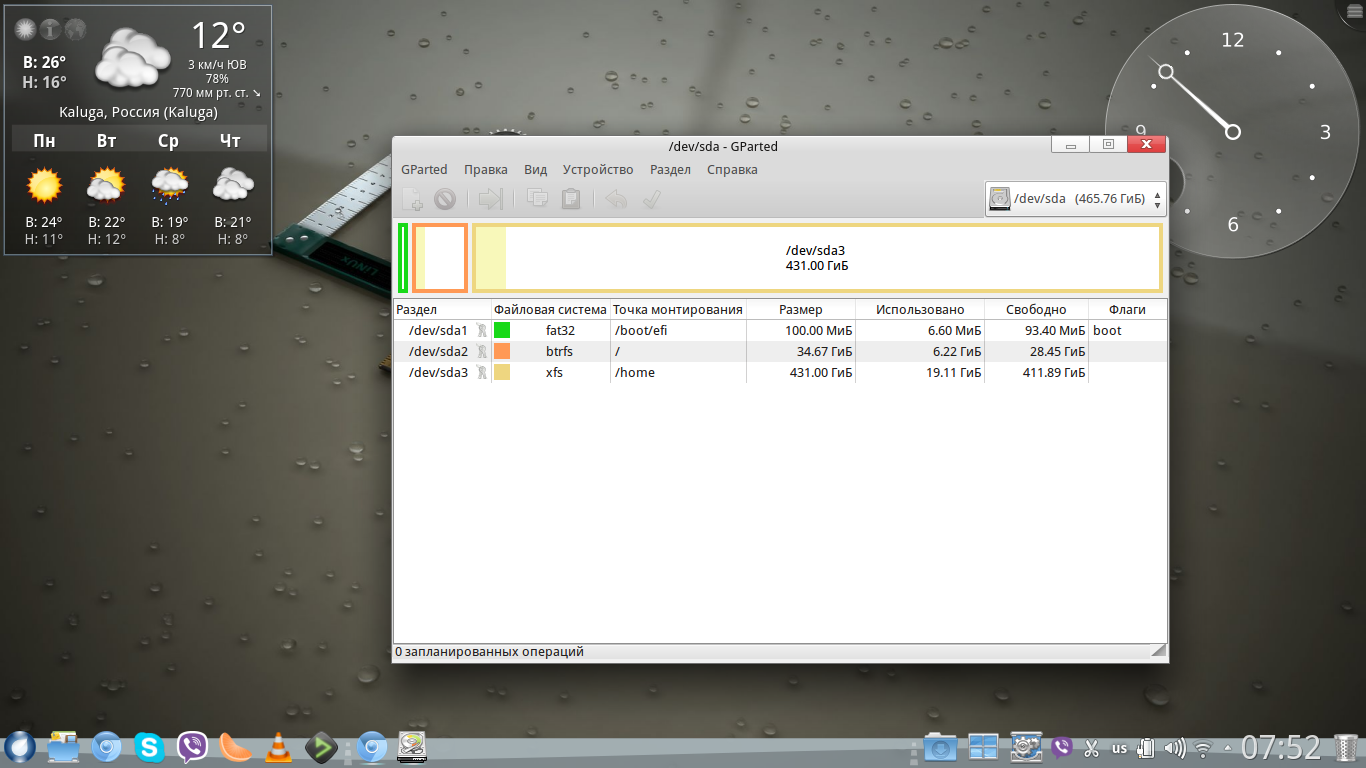Select the /dev/sda1 partition row
The image size is (1366, 768).
[780, 330]
